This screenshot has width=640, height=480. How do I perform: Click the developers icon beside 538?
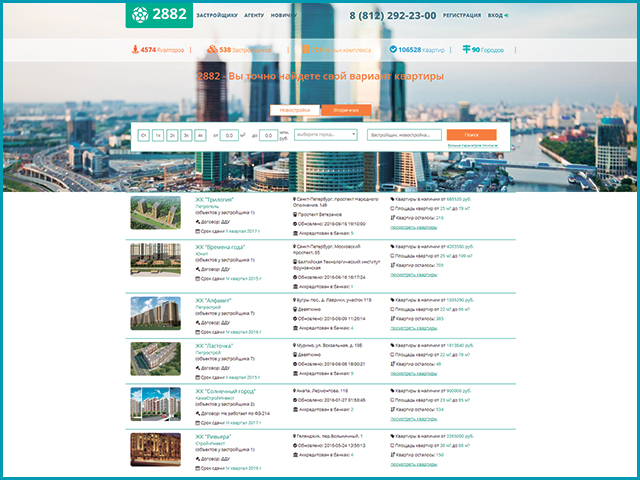pos(212,49)
